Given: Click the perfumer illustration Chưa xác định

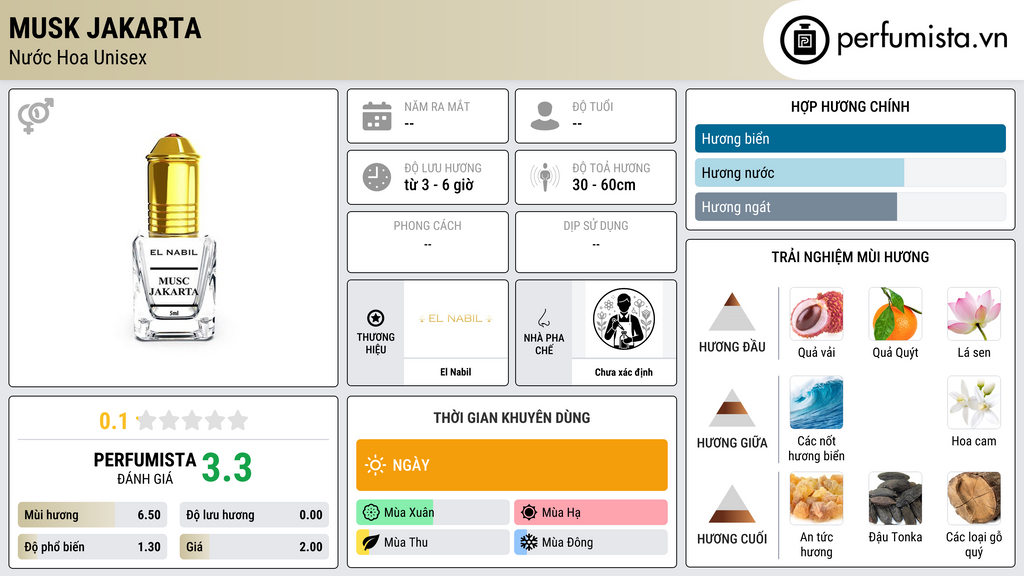Looking at the screenshot, I should (x=624, y=319).
